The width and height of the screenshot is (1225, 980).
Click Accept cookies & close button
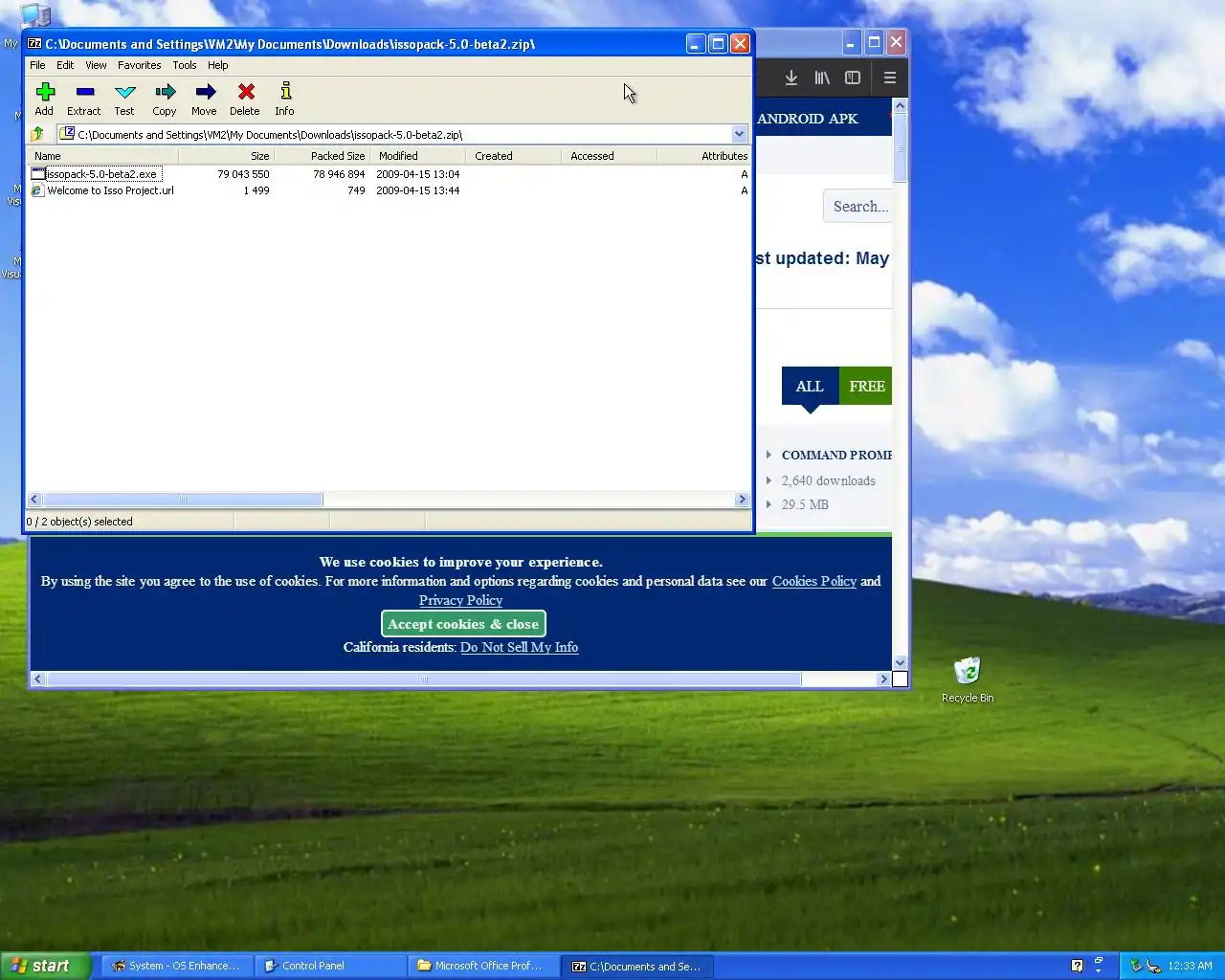[463, 624]
